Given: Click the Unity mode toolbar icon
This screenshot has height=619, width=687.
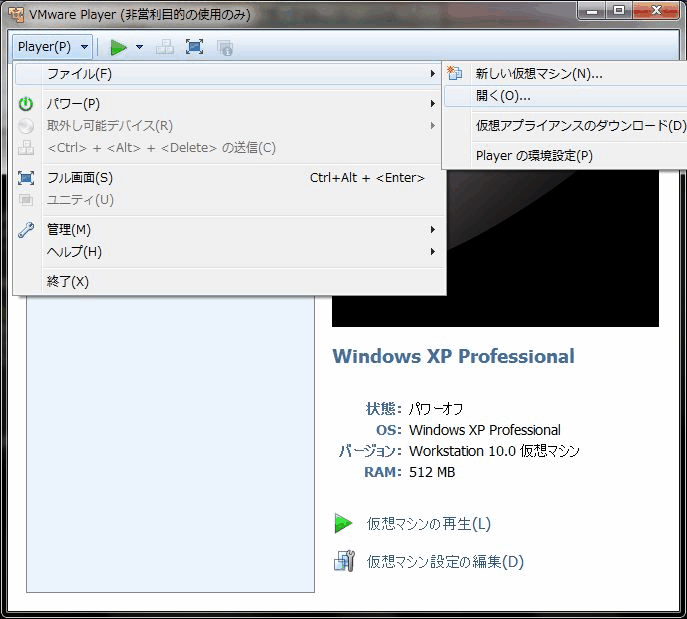Looking at the screenshot, I should [225, 47].
